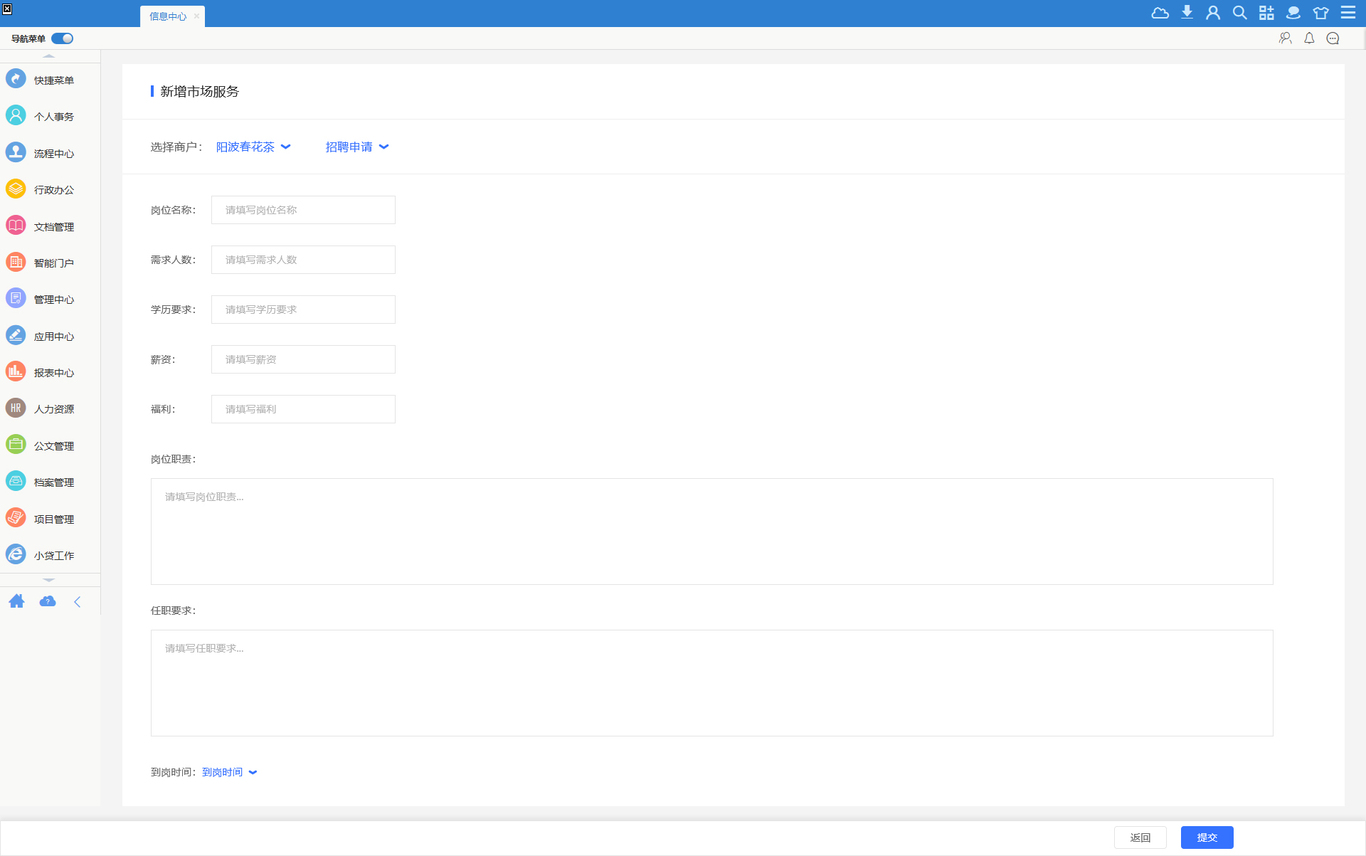This screenshot has width=1366, height=856.
Task: Go to home via house icon
Action: click(x=17, y=601)
